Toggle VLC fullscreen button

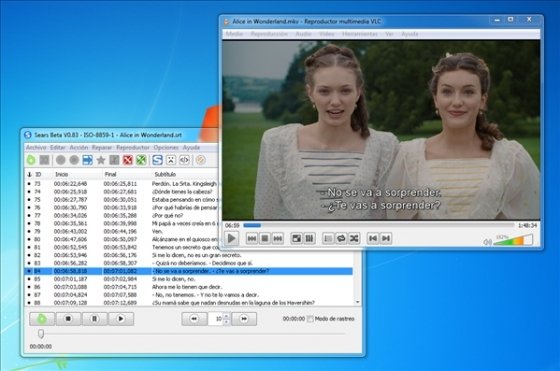tap(296, 238)
